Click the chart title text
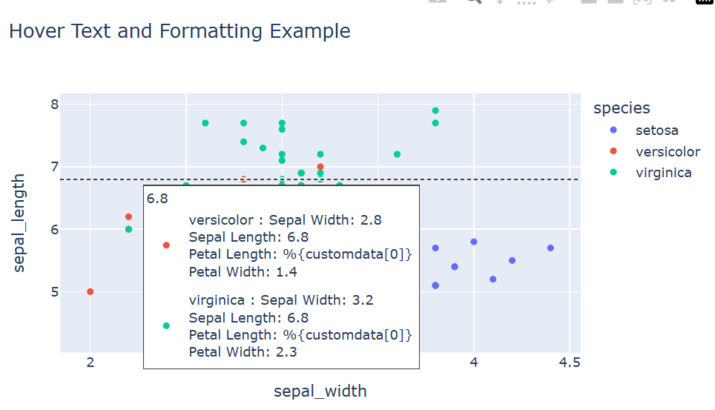Image resolution: width=715 pixels, height=410 pixels. click(179, 31)
